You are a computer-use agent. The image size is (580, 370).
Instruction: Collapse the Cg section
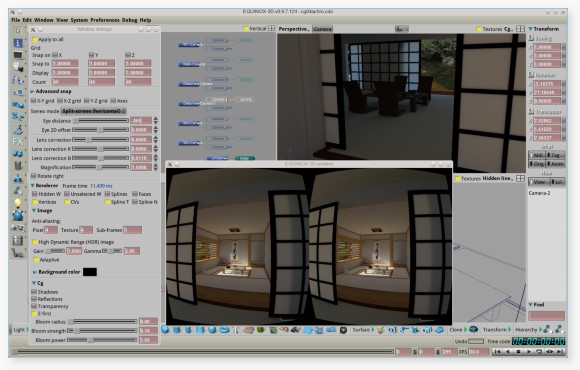[x=34, y=283]
